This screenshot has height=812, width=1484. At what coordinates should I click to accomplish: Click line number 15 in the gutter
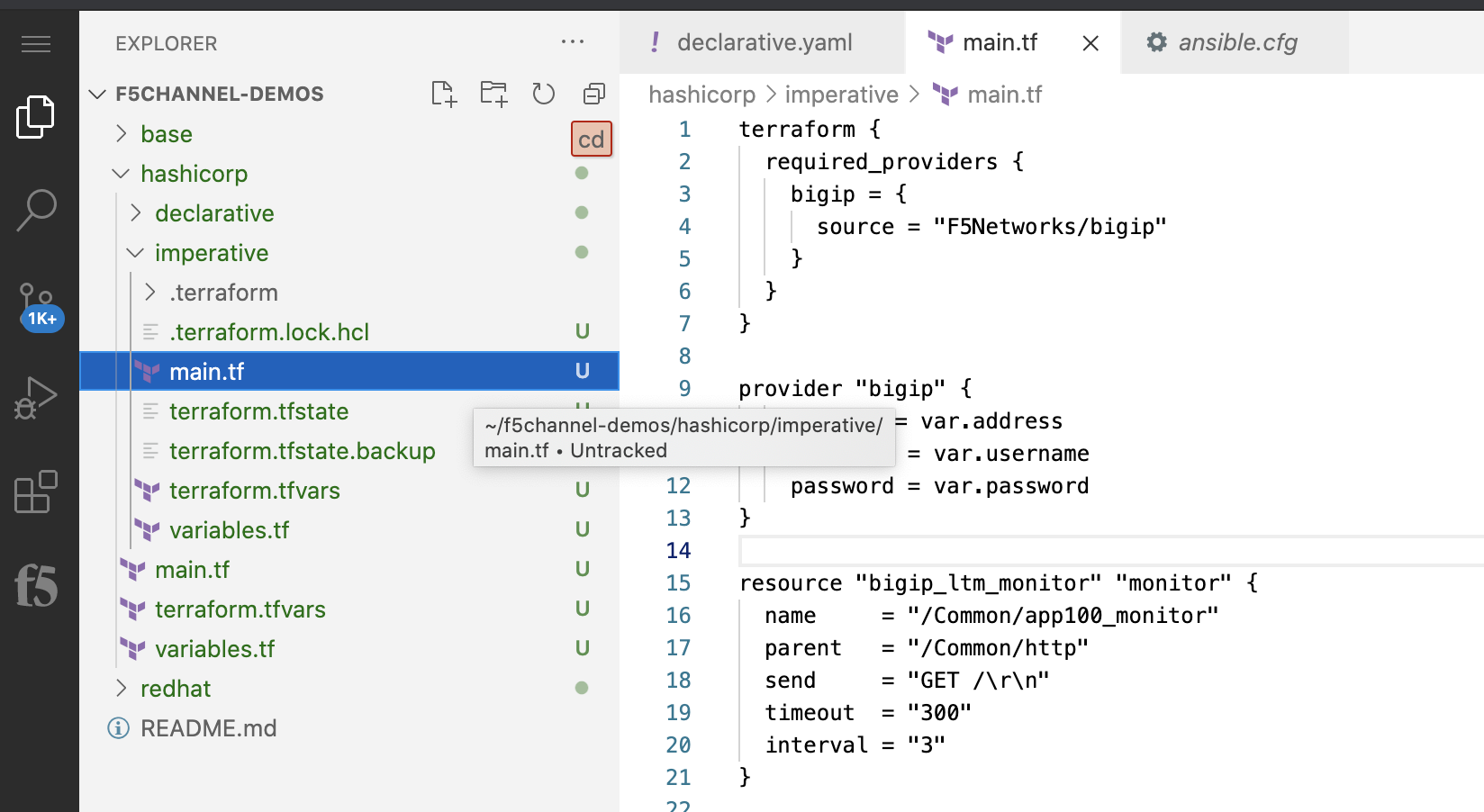point(678,583)
